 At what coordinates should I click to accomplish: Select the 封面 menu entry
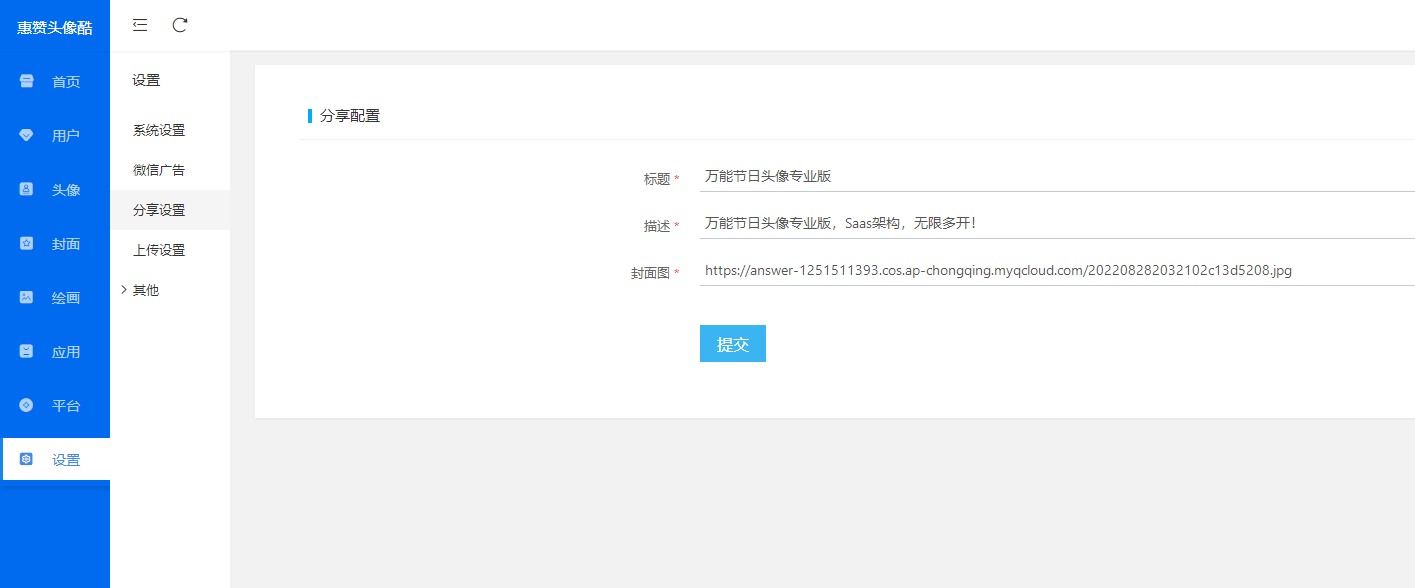click(55, 243)
